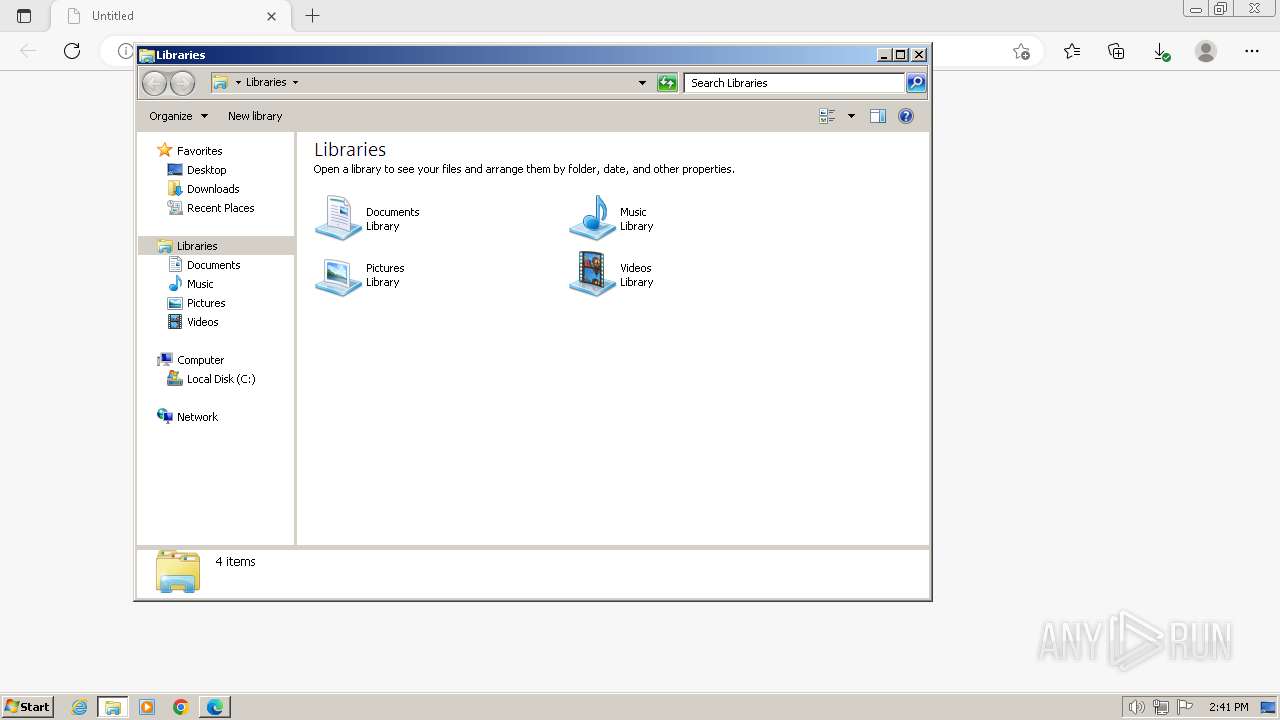Screen dimensions: 1280x720
Task: Open Windows Media Player from taskbar
Action: pos(147,707)
